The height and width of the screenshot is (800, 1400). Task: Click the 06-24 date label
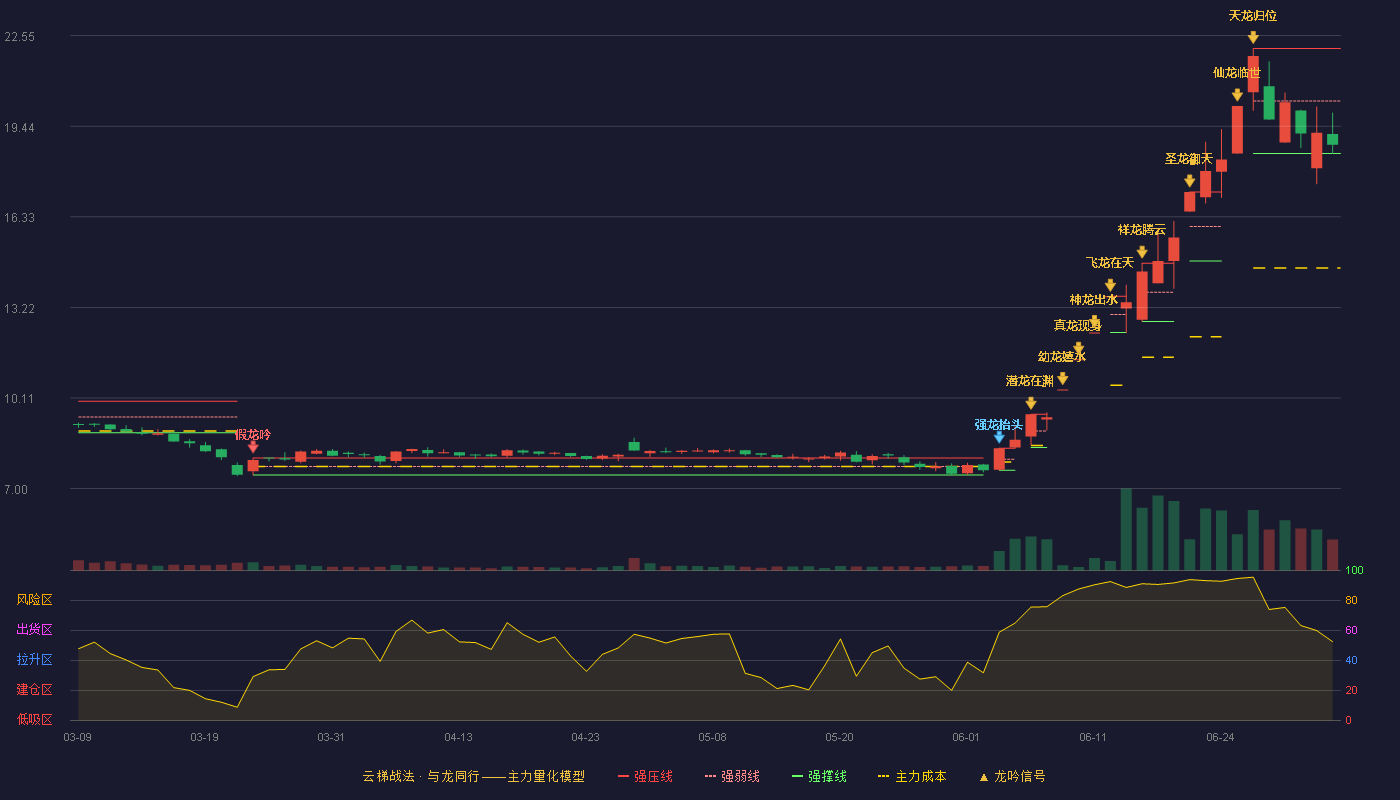pyautogui.click(x=1220, y=737)
